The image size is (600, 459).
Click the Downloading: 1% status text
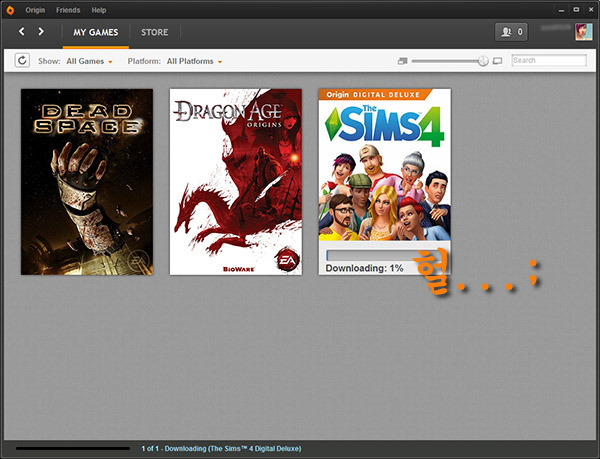364,268
